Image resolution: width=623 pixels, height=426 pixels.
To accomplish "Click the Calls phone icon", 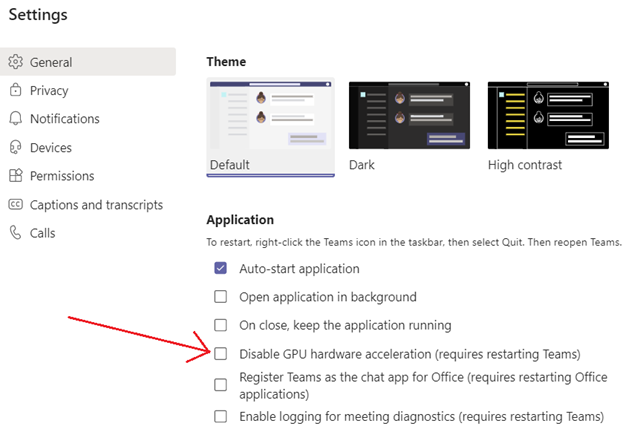I will tap(15, 233).
